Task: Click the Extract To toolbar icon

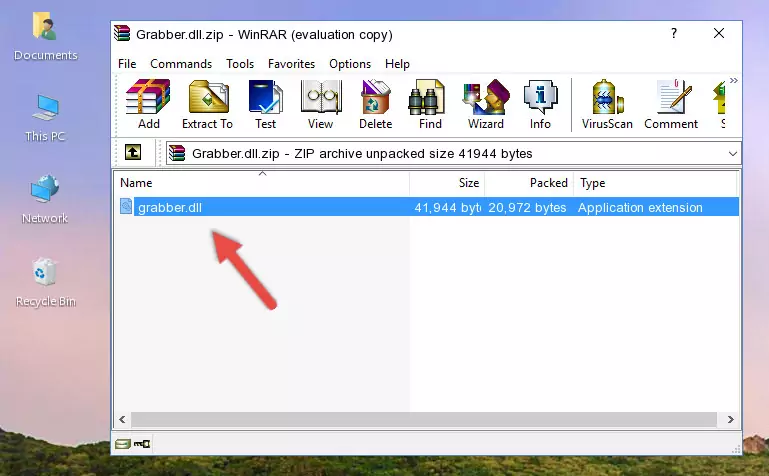Action: tap(207, 104)
